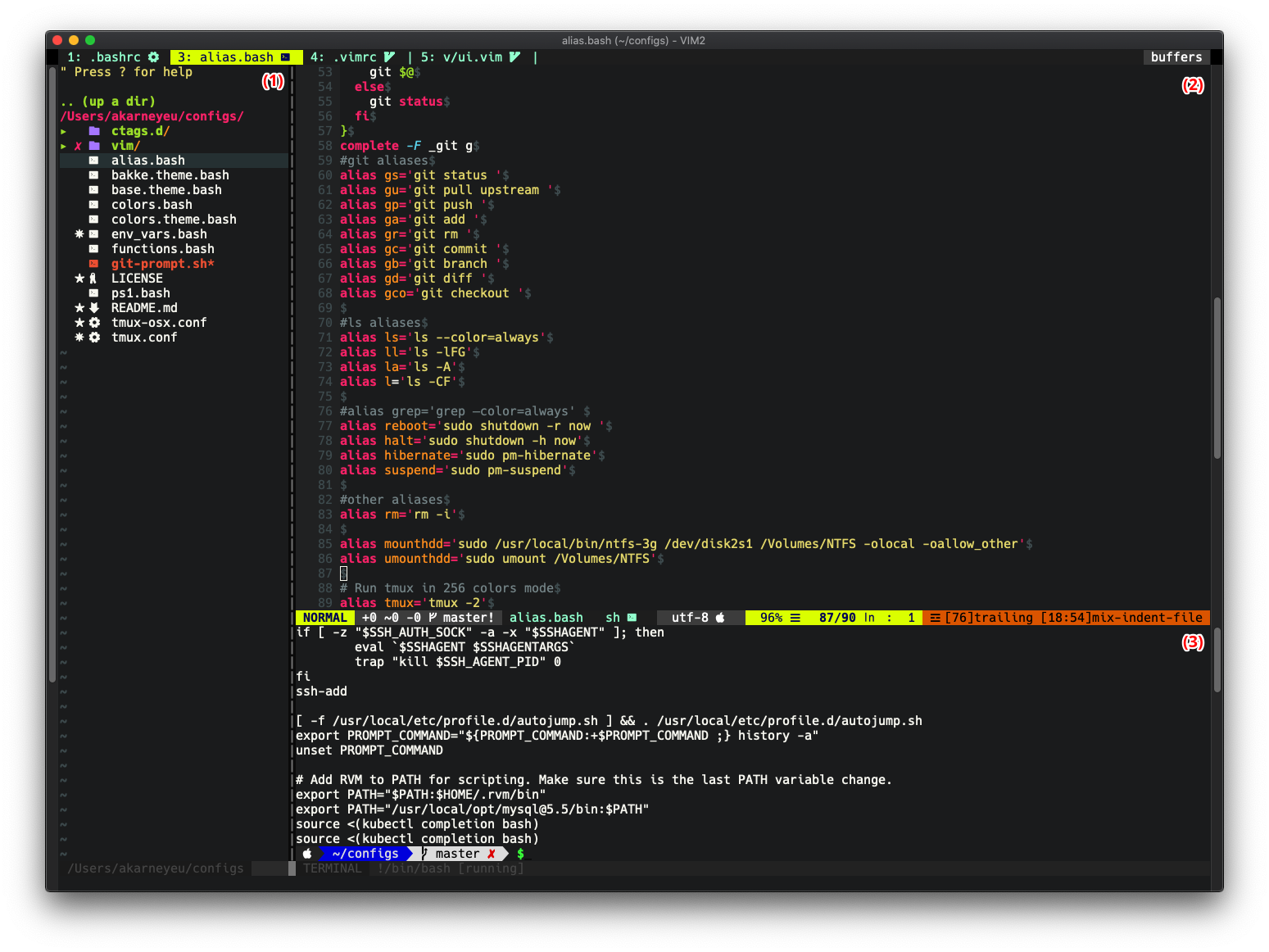Click the red terminal icon beside git-prompt.sh
1269x952 pixels.
pyautogui.click(x=93, y=263)
